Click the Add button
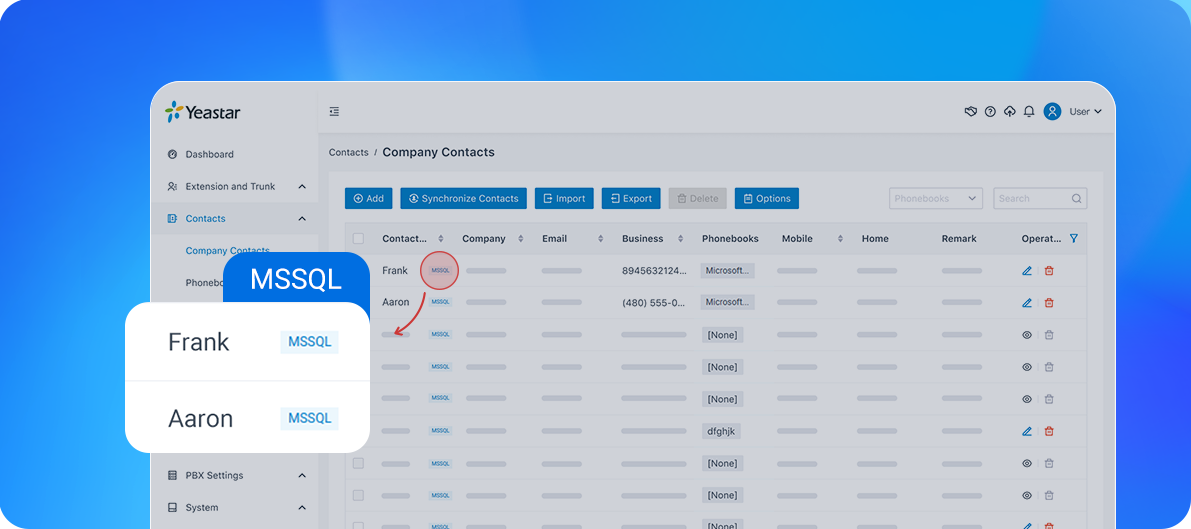Screen dimensions: 1191x529 (x=368, y=198)
